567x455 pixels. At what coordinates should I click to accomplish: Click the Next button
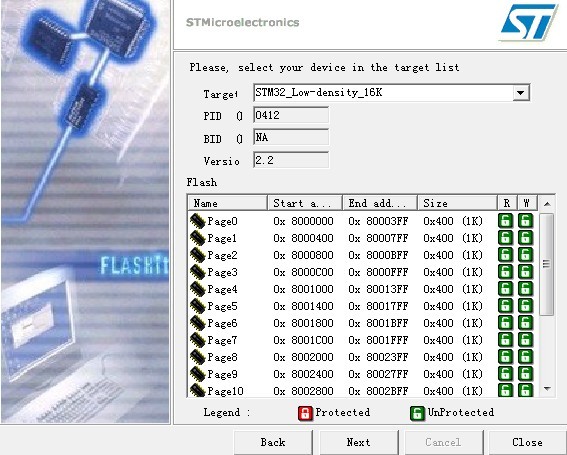click(359, 442)
